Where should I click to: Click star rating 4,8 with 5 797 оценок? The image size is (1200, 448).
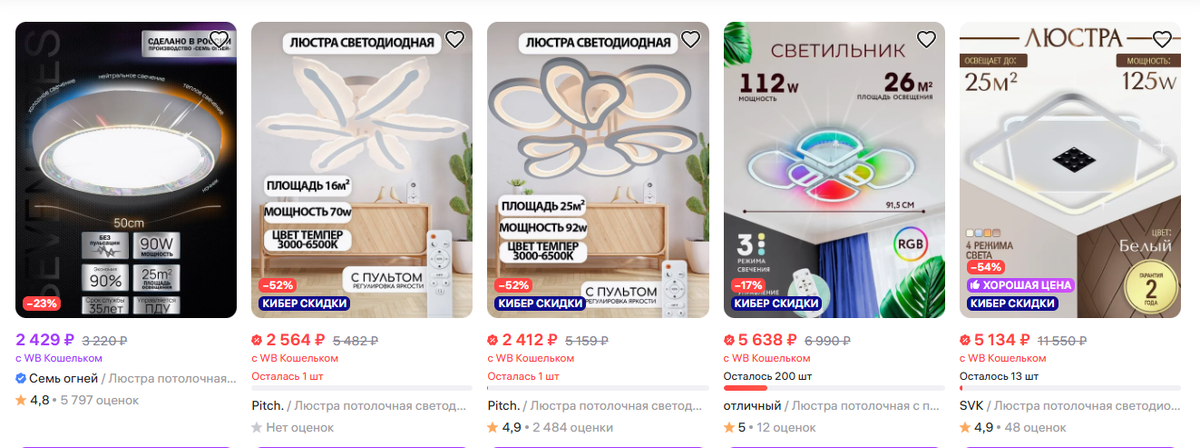coord(77,400)
